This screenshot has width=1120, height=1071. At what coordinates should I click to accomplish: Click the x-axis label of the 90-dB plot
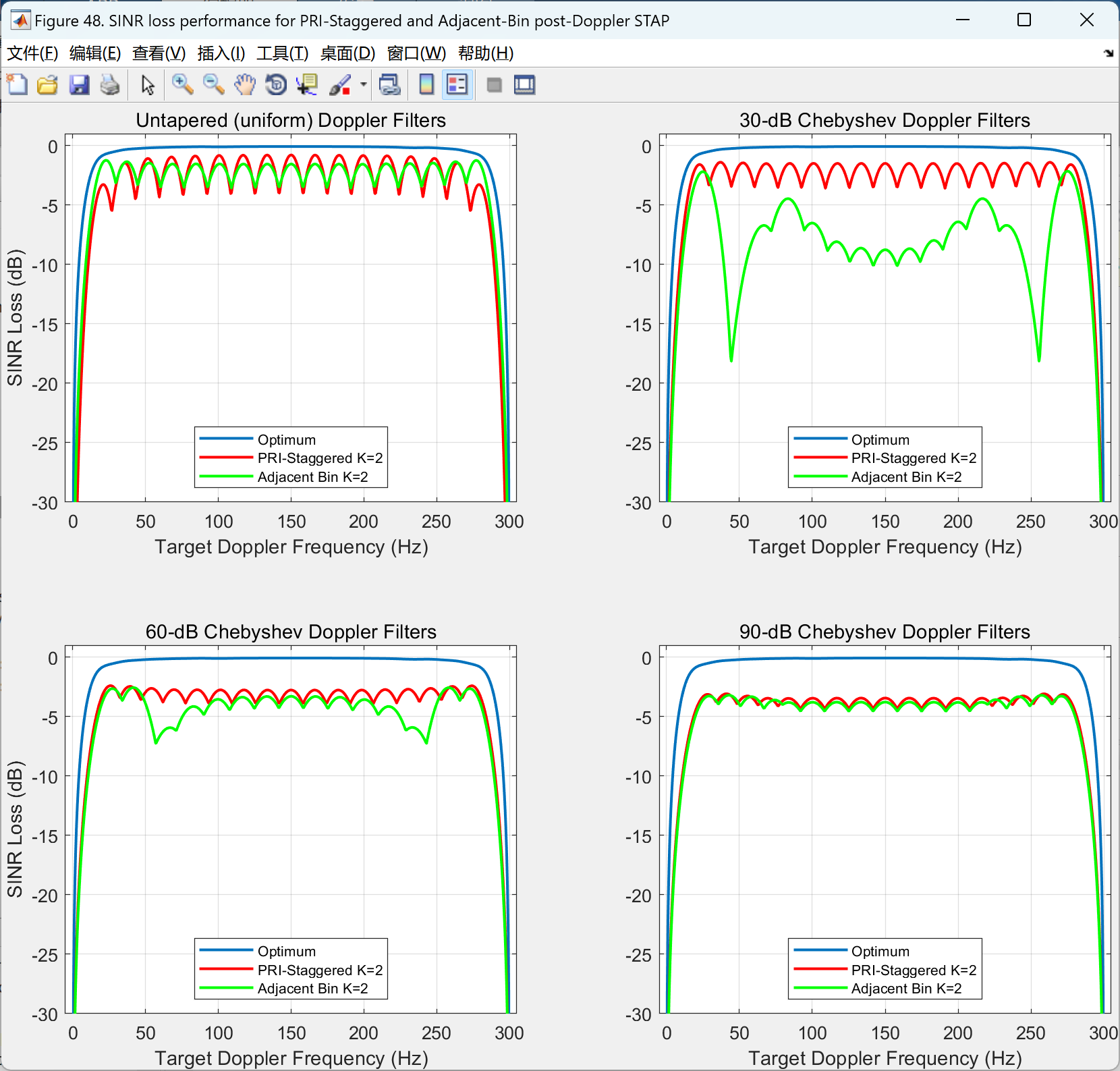[885, 1058]
